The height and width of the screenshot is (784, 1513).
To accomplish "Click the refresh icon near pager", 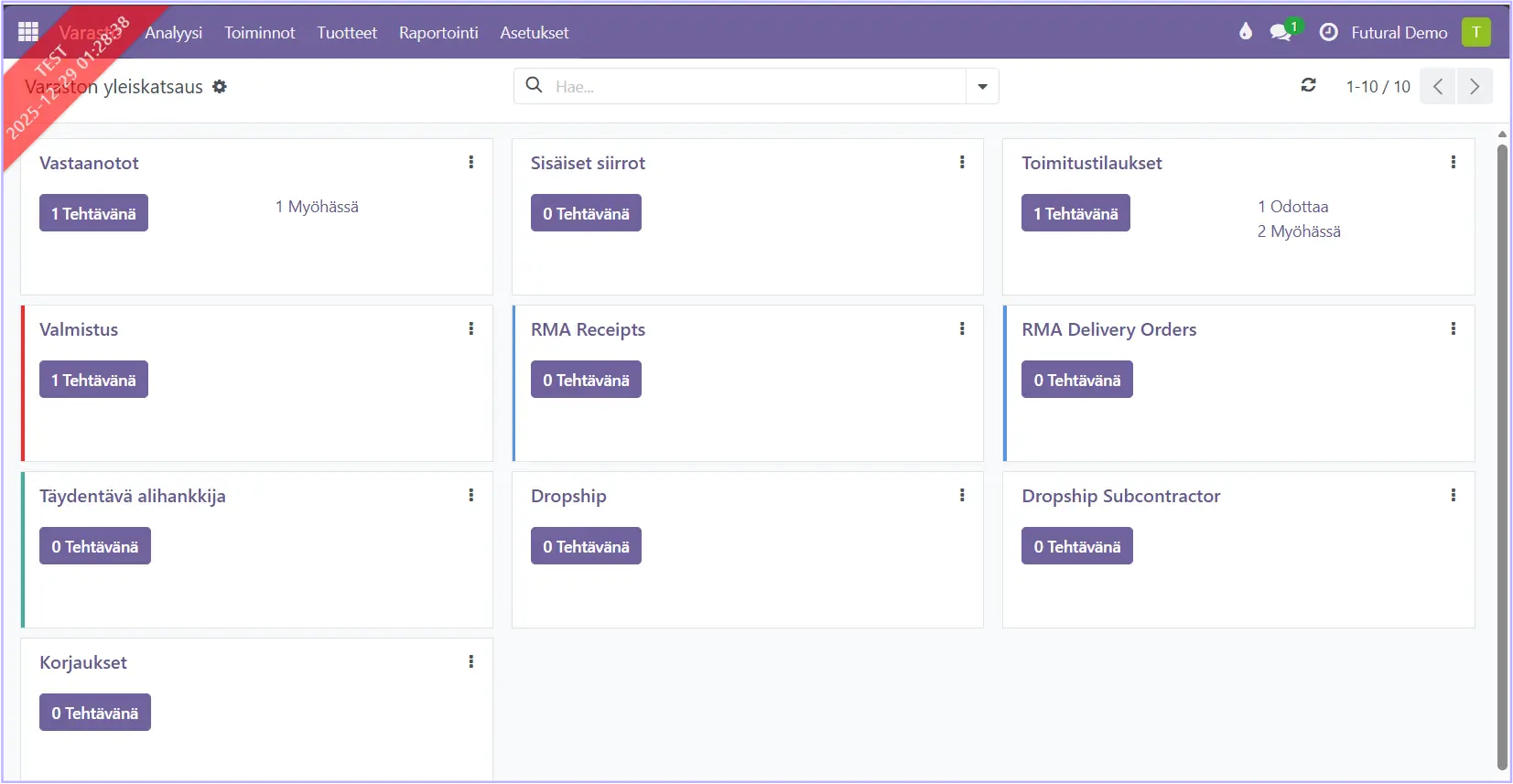I will [x=1309, y=85].
